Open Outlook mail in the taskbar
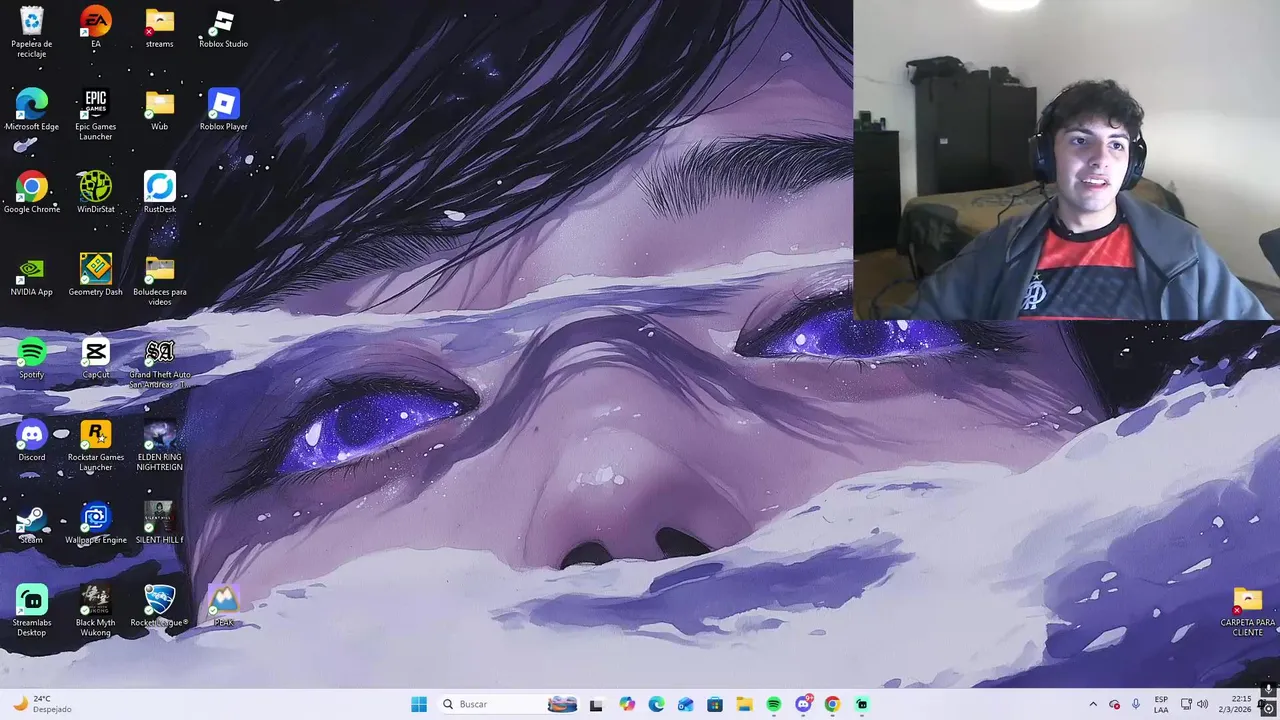 tap(685, 704)
